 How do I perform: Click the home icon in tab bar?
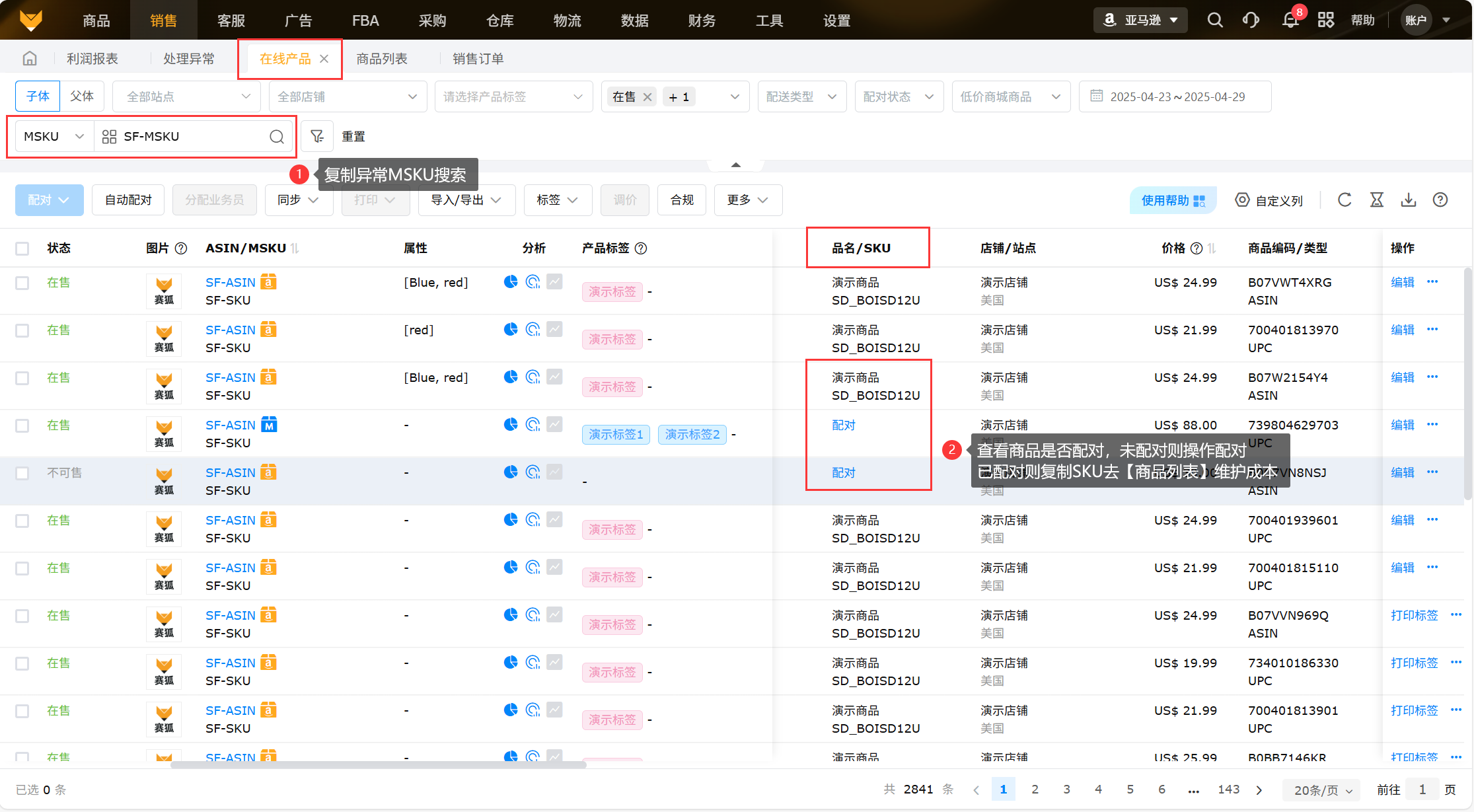[30, 59]
